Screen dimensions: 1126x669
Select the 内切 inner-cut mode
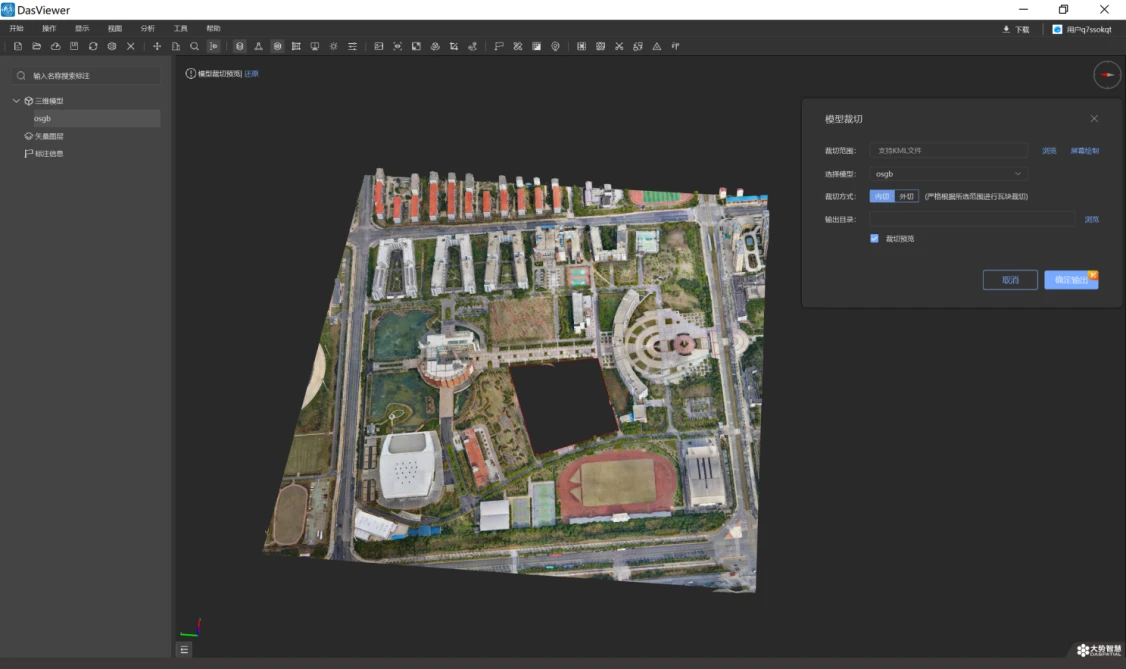tap(881, 196)
